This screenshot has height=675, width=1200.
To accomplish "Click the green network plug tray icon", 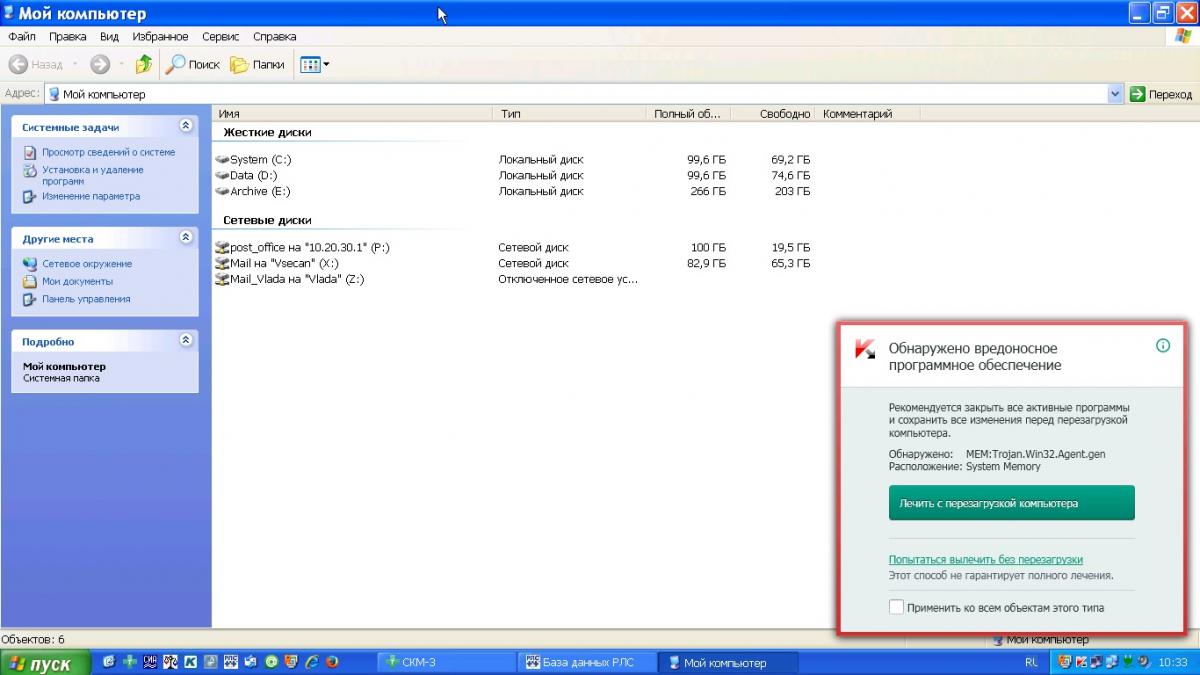I will 1128,662.
